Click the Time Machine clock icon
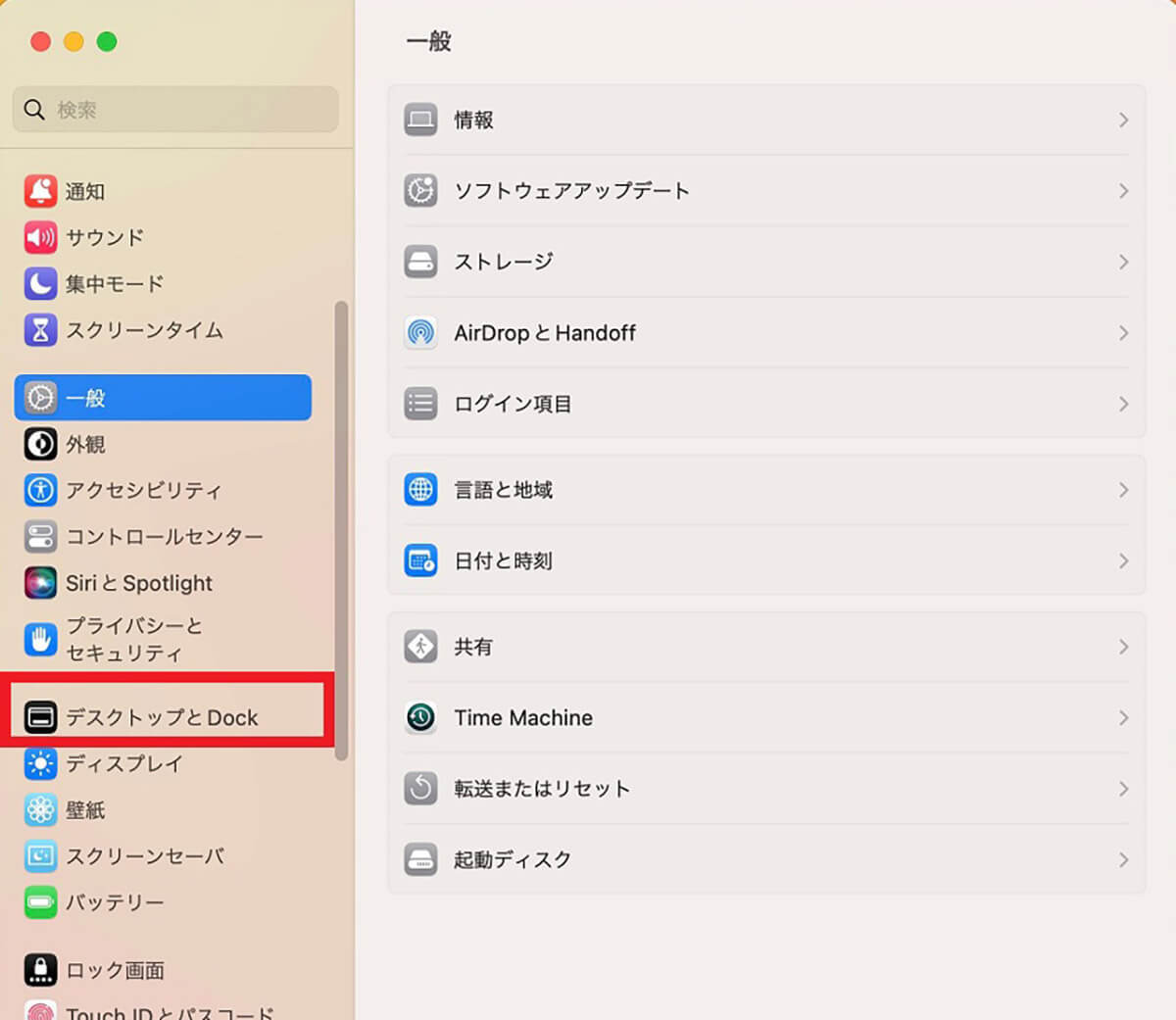This screenshot has height=1020, width=1176. click(420, 717)
